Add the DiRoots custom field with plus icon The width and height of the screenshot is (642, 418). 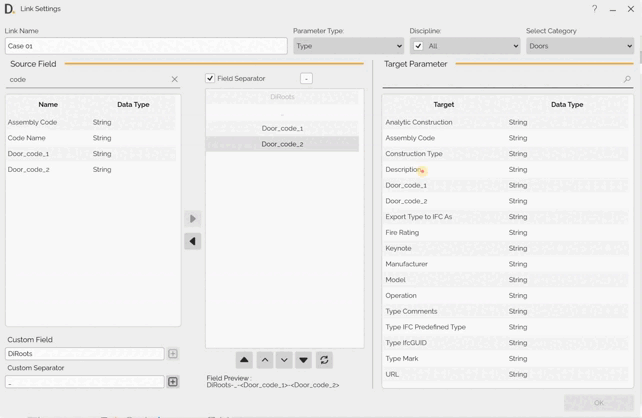pos(173,354)
